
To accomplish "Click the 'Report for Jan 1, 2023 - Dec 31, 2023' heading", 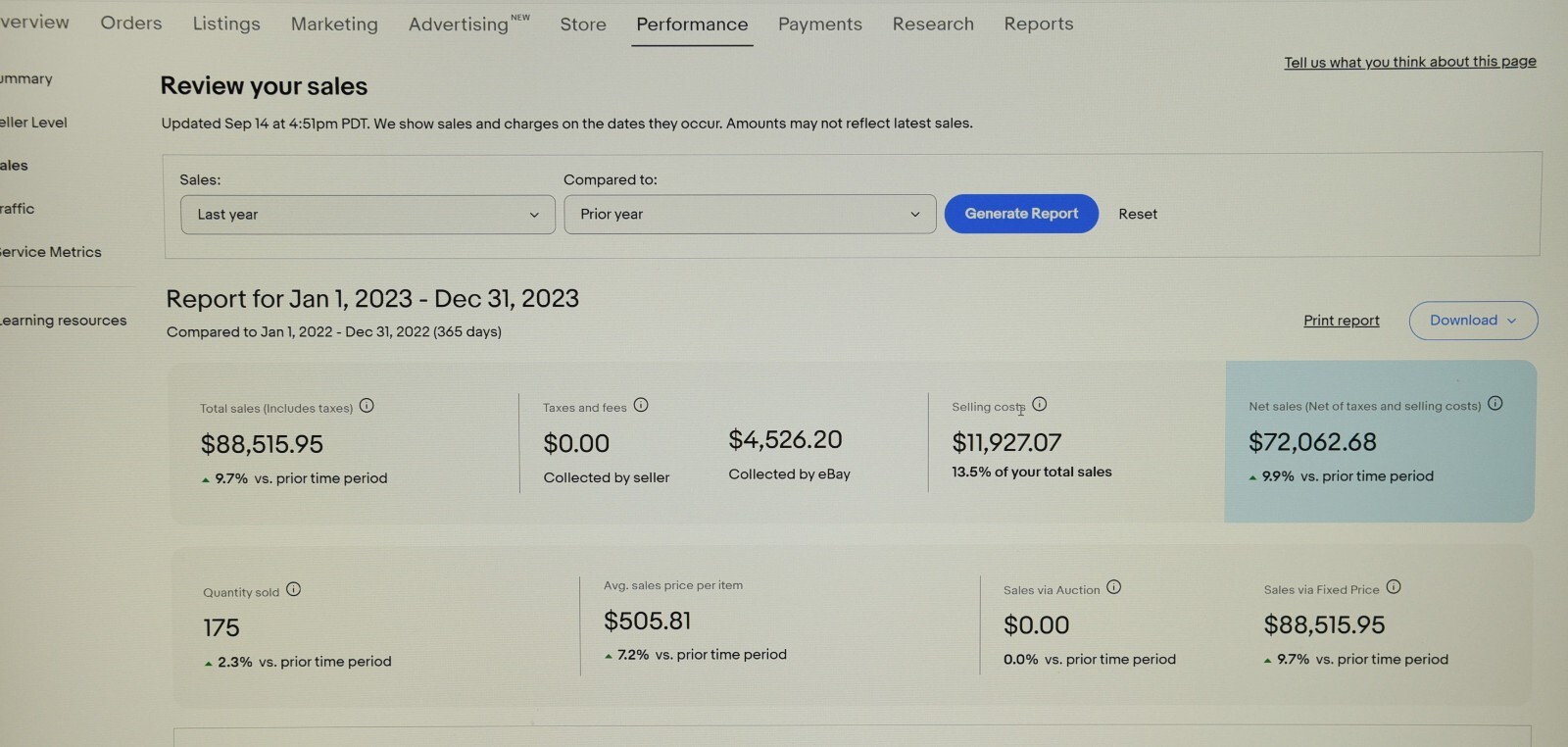I will pyautogui.click(x=372, y=299).
